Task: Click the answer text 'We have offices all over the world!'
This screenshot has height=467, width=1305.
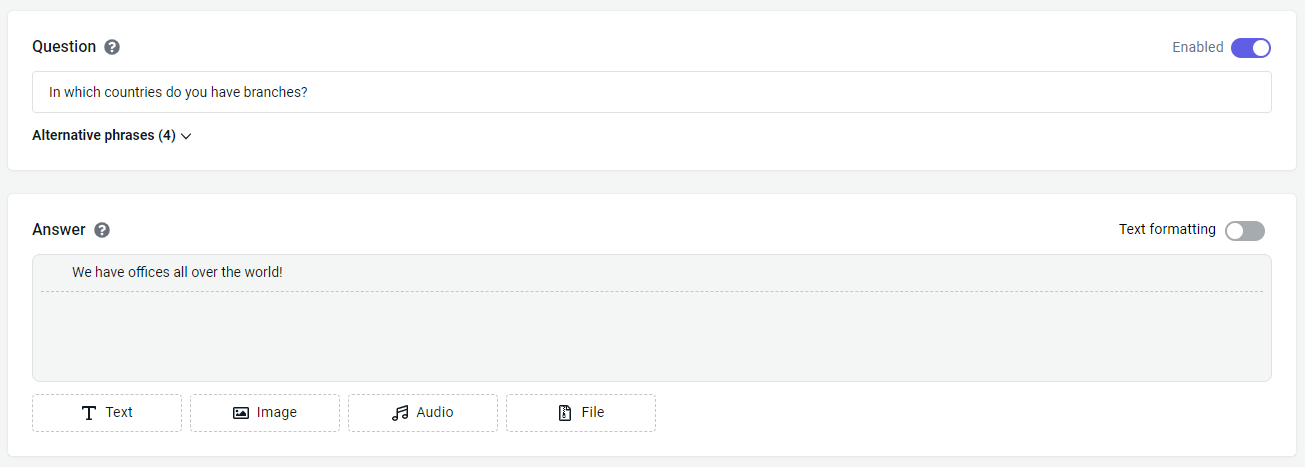Action: (x=178, y=272)
